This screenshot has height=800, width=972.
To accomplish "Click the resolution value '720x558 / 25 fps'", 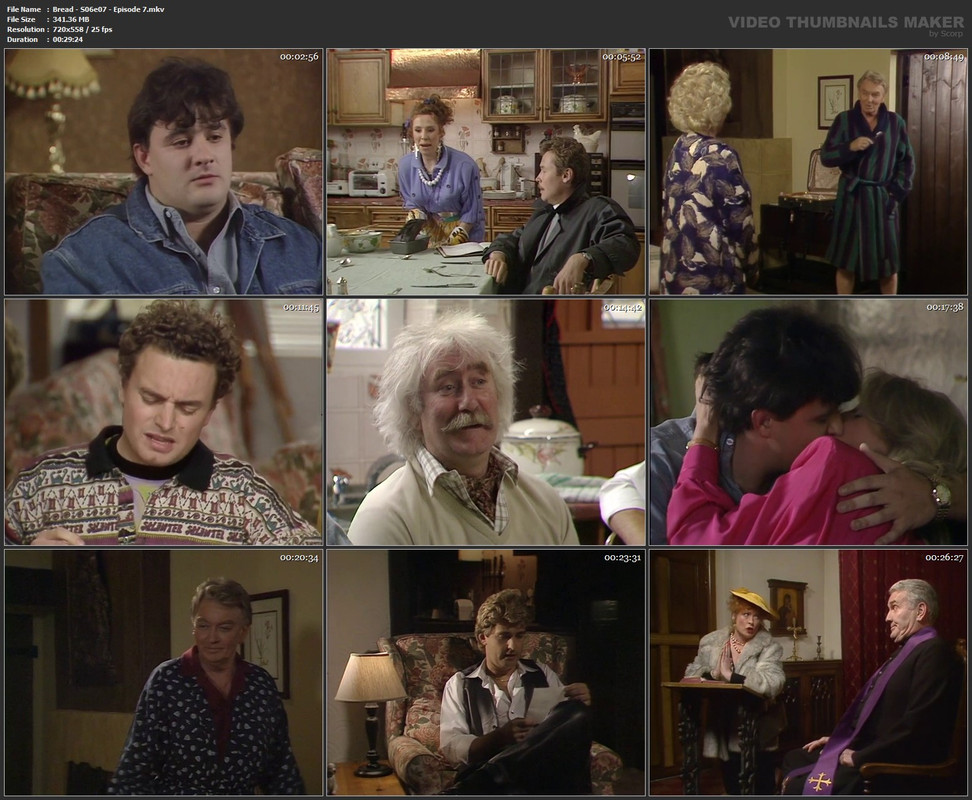I will click(x=82, y=29).
